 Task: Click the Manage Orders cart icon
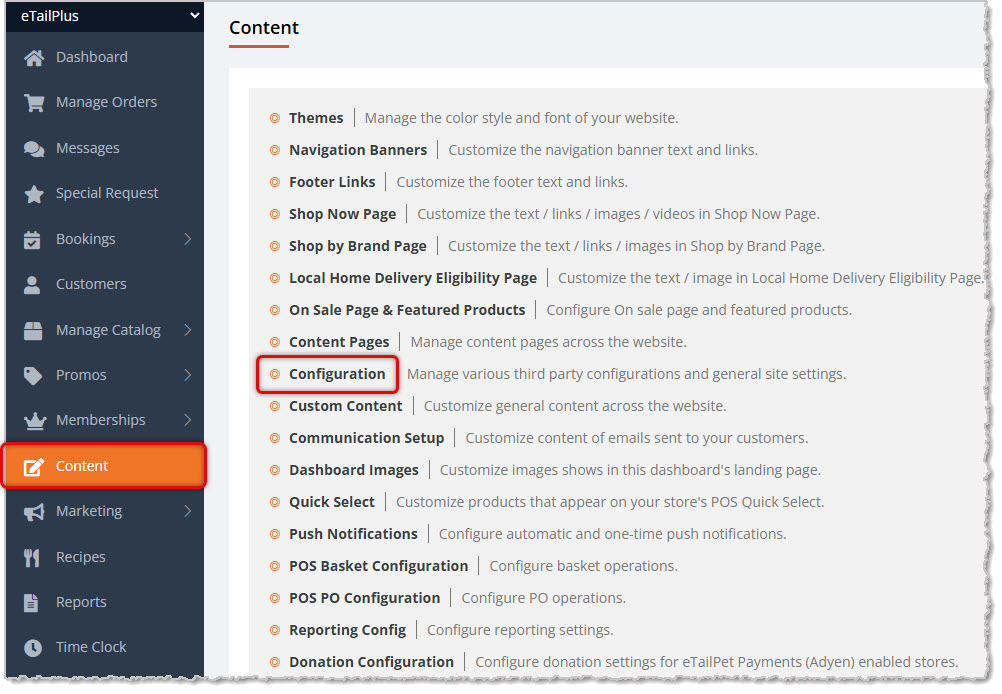[x=34, y=103]
